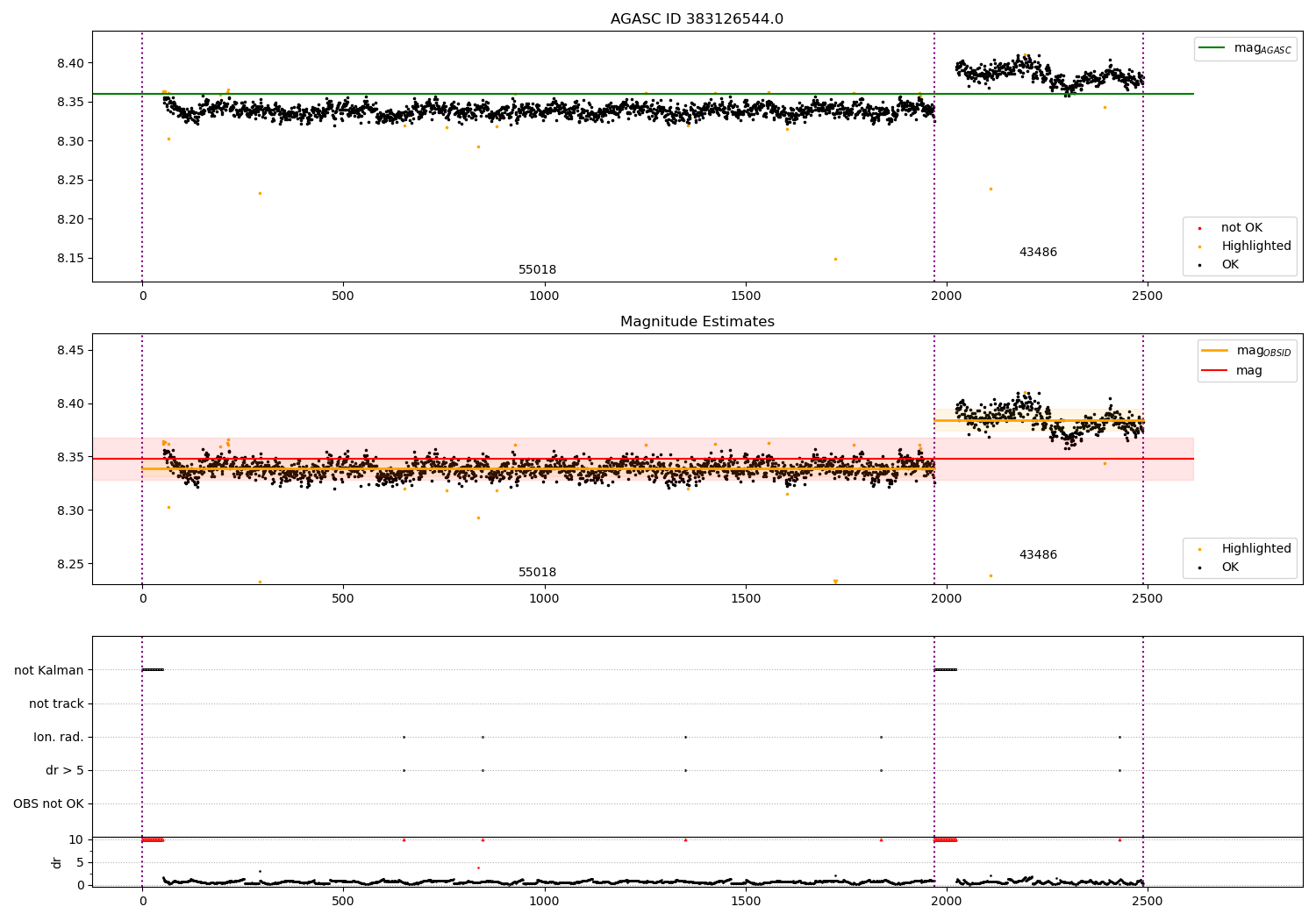Click the '5' tick on the dr axis
This screenshot has width=1316, height=921.
coord(81,862)
